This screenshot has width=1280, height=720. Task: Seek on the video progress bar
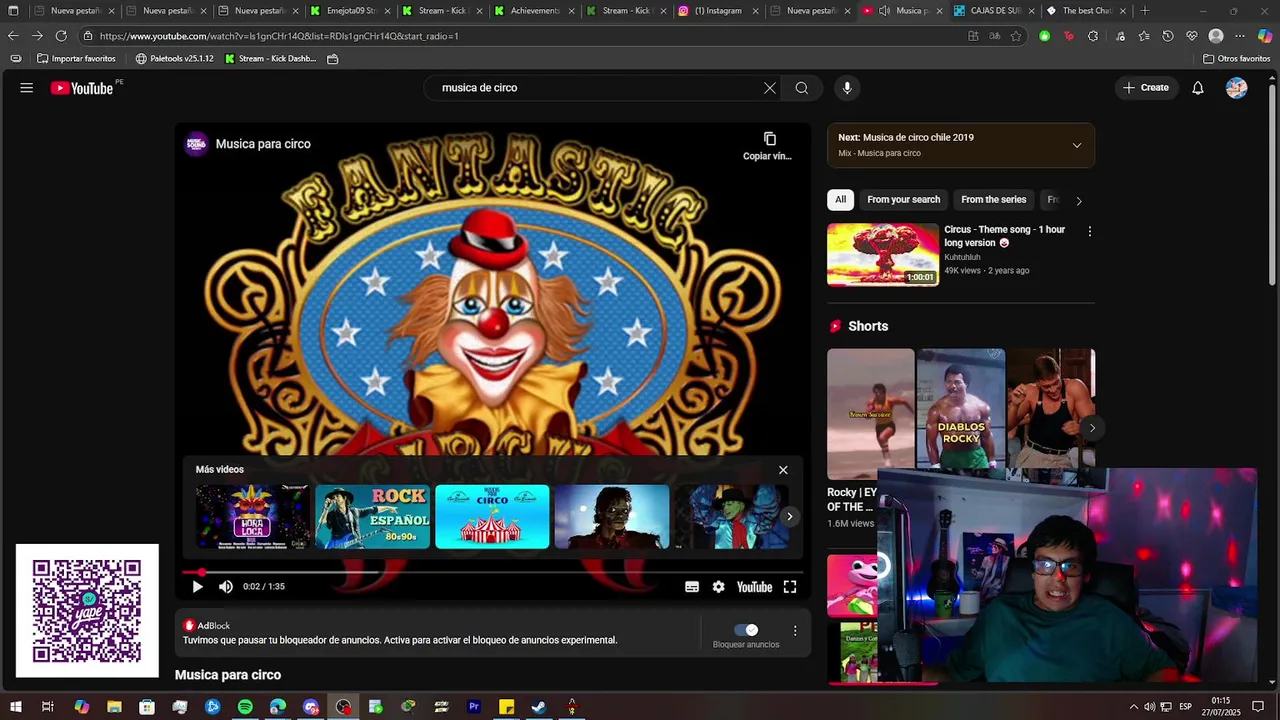(x=492, y=572)
